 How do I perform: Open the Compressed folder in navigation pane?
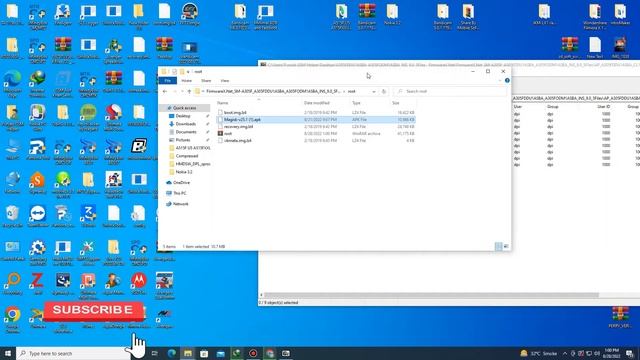click(x=187, y=156)
